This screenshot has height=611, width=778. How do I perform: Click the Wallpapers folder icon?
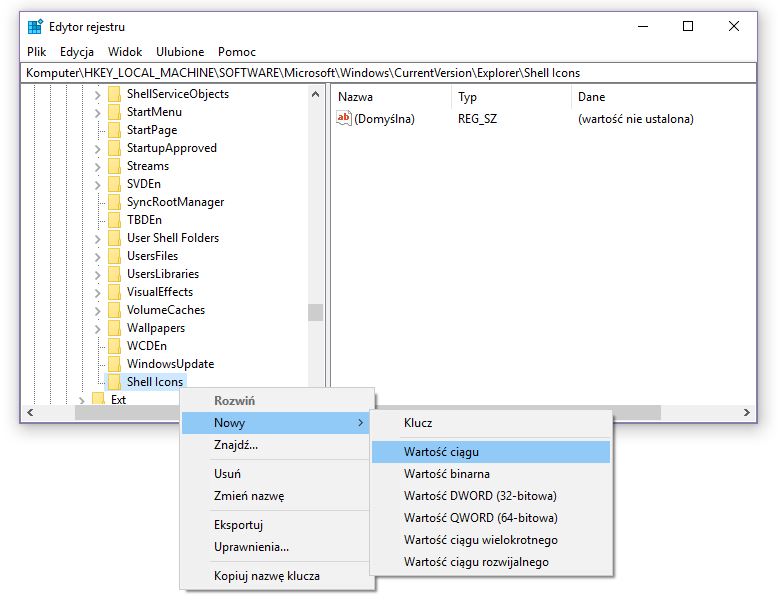click(x=114, y=328)
